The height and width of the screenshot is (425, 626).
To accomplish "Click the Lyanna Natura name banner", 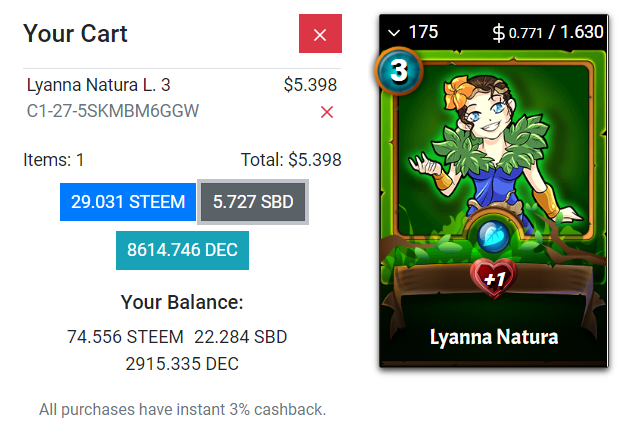I will click(x=494, y=337).
